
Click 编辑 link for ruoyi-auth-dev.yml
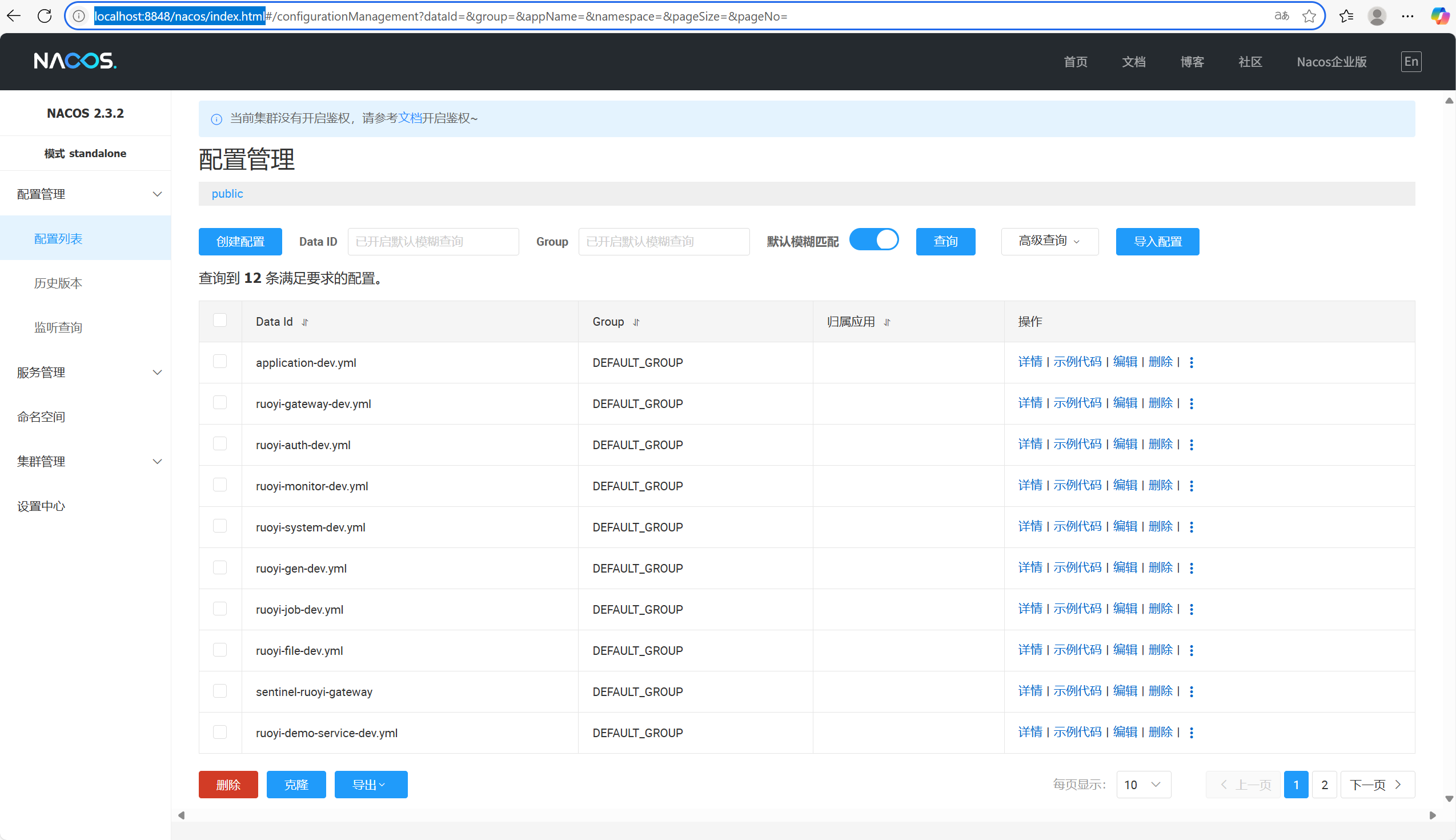[x=1125, y=444]
